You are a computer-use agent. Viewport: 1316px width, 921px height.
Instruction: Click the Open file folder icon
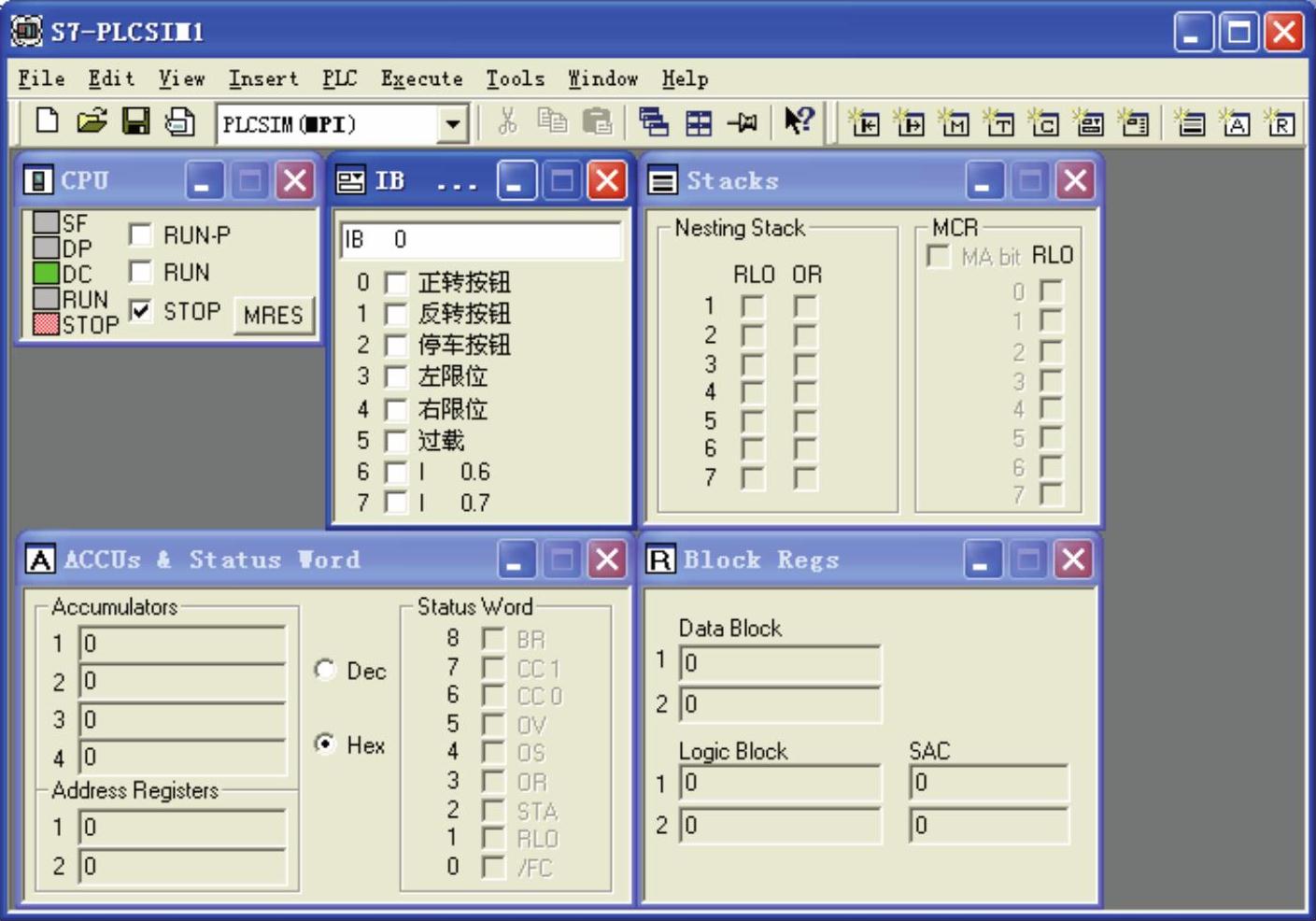click(92, 121)
